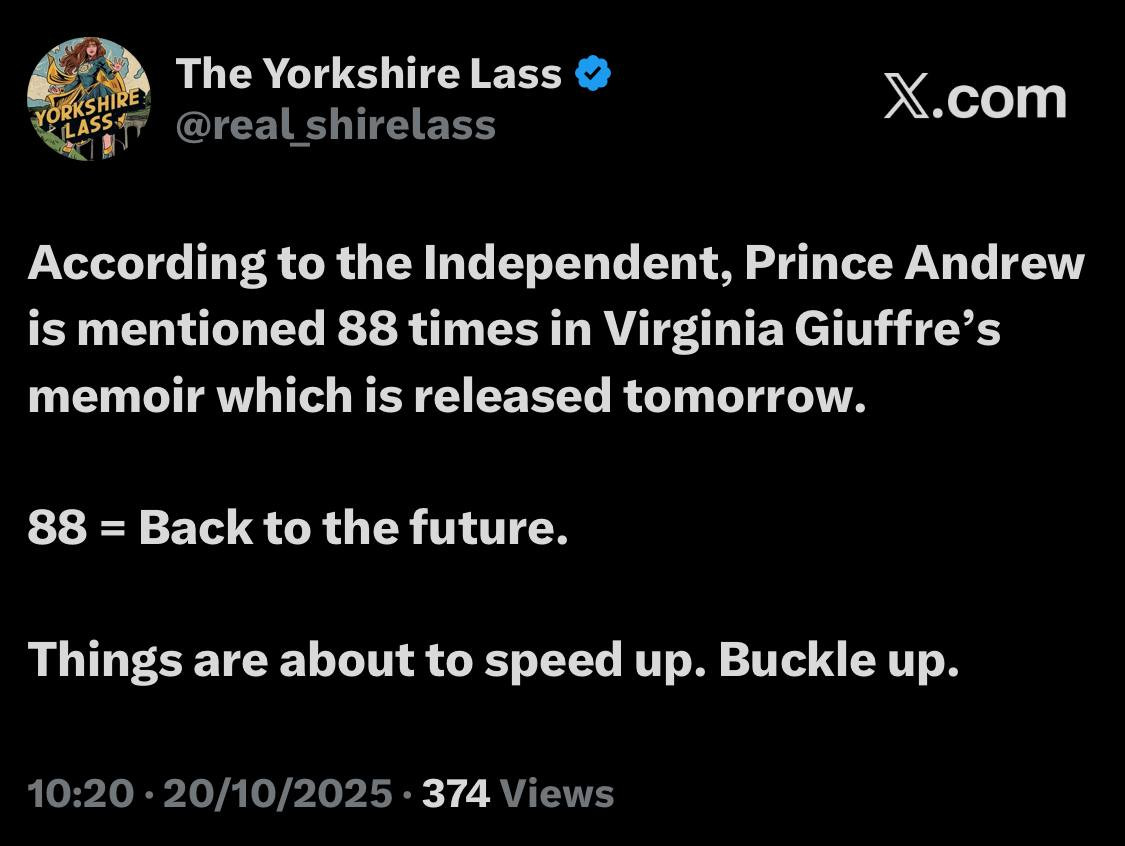The image size is (1125, 846).
Task: Open the 374 view count number
Action: (456, 794)
